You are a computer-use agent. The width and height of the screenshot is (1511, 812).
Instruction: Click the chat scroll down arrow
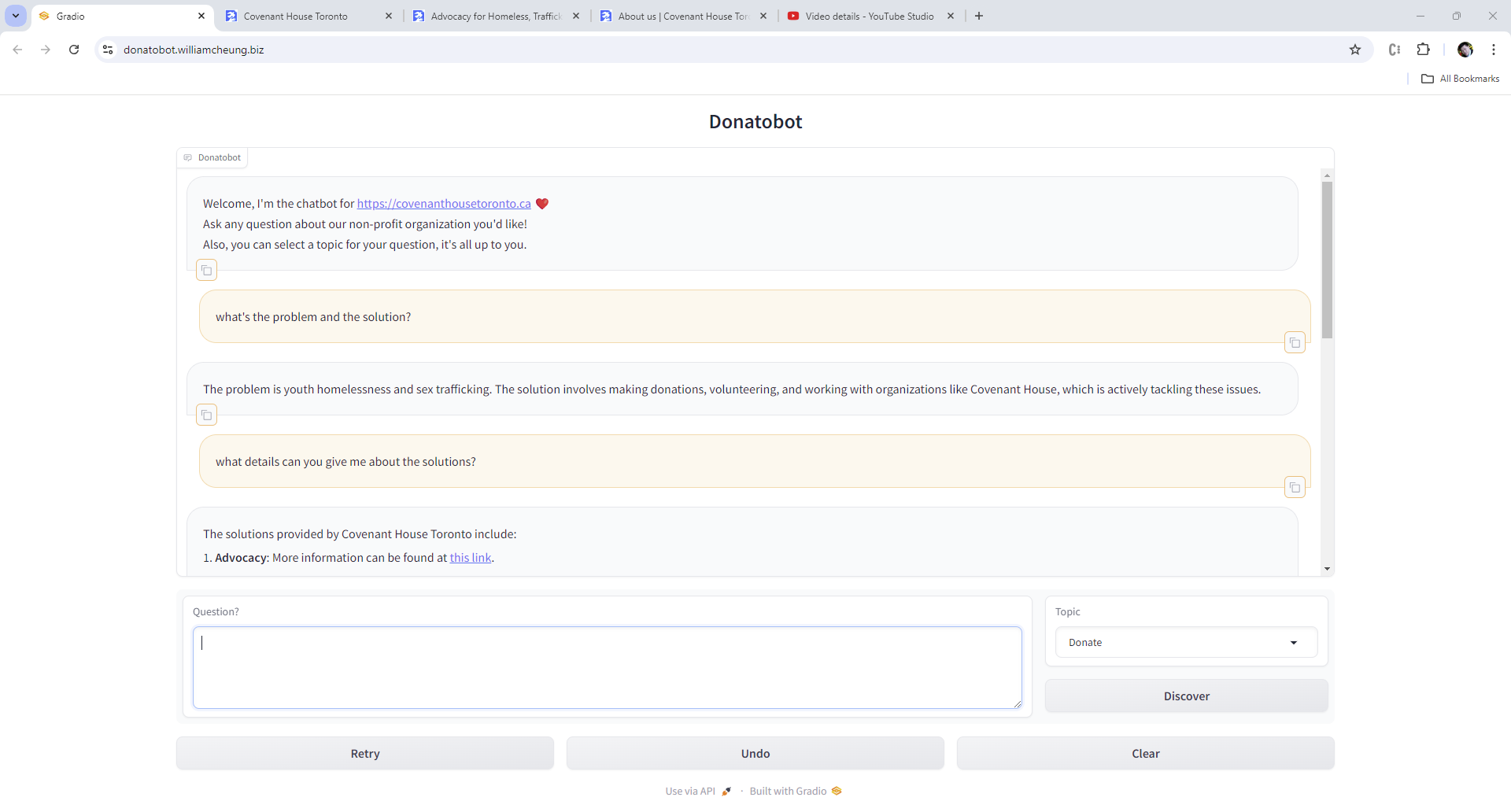(1327, 569)
